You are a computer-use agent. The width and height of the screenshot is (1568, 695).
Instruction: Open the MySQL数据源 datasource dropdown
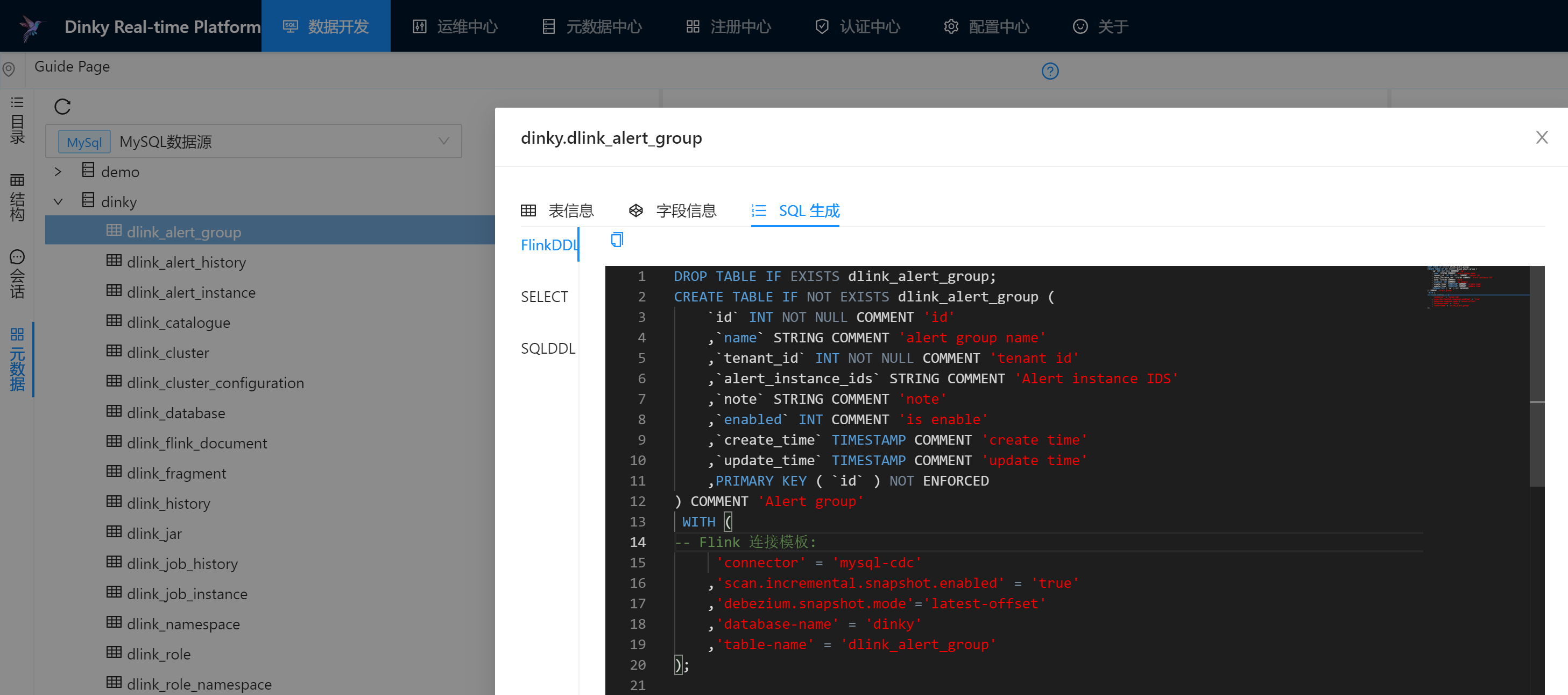click(x=253, y=141)
